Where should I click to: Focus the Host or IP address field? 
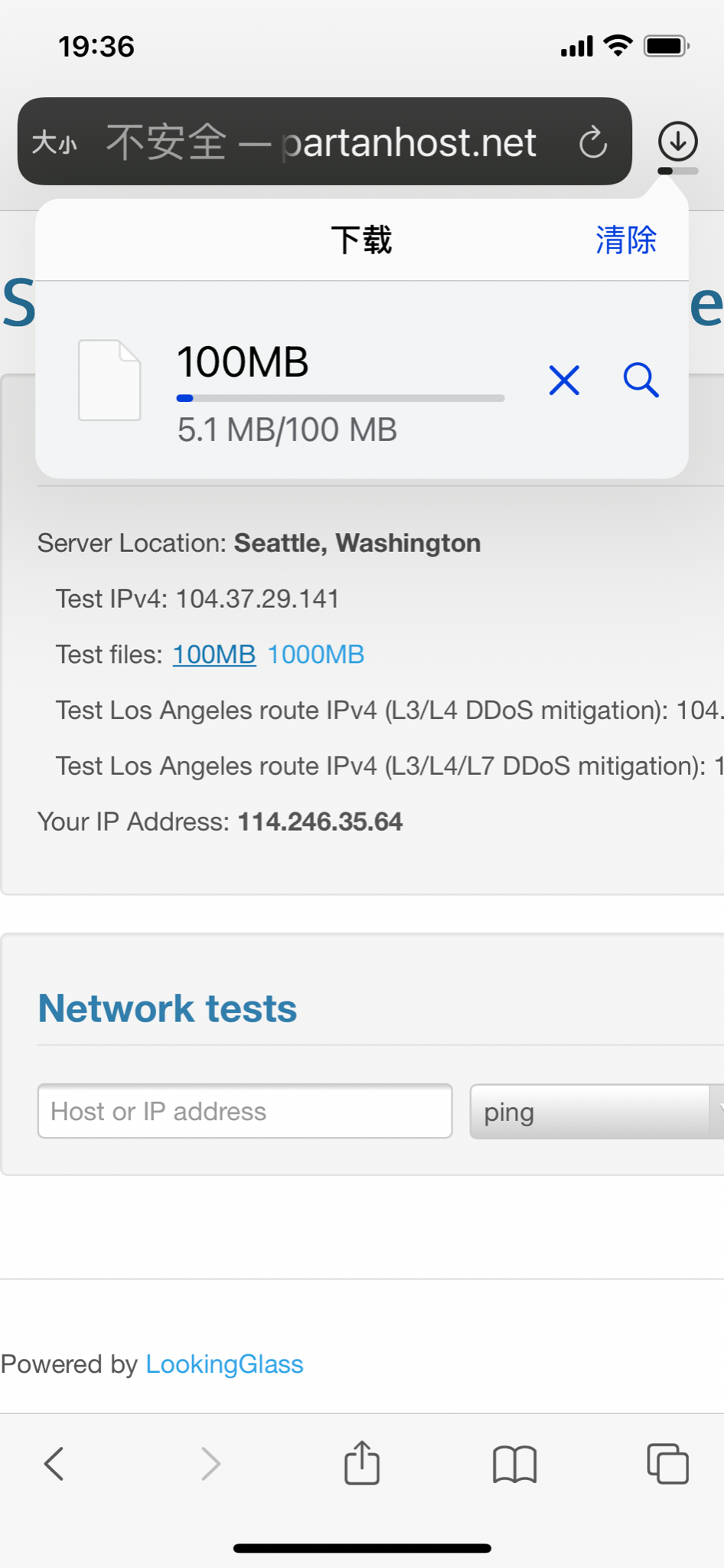pos(245,1111)
